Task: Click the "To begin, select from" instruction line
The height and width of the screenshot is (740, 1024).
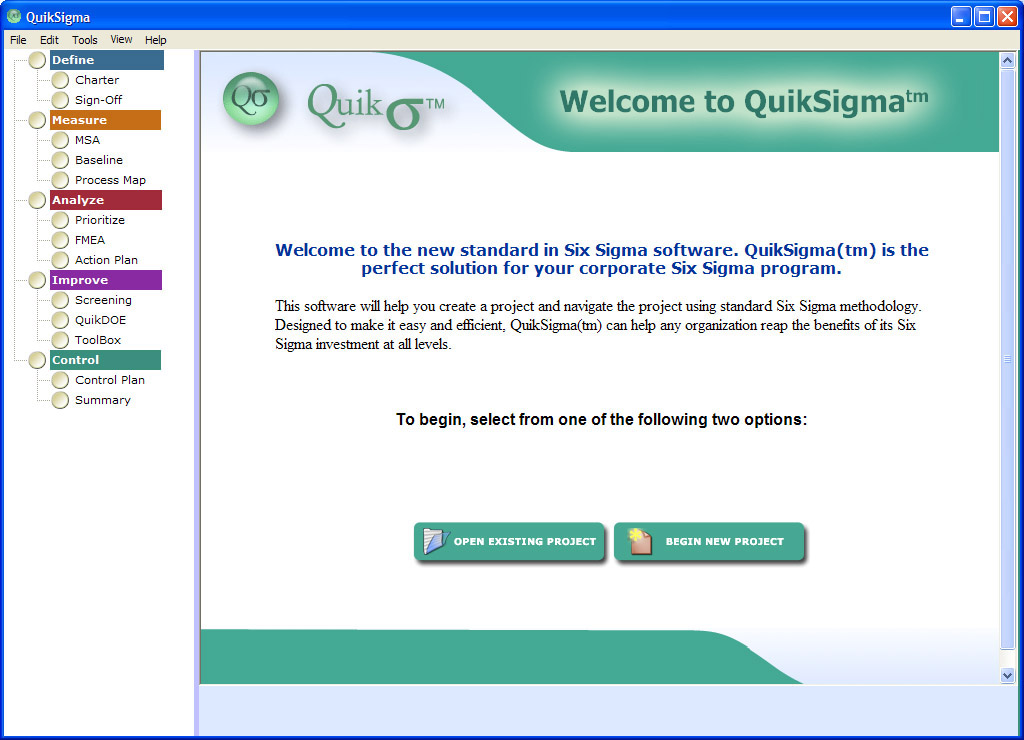Action: pos(601,419)
